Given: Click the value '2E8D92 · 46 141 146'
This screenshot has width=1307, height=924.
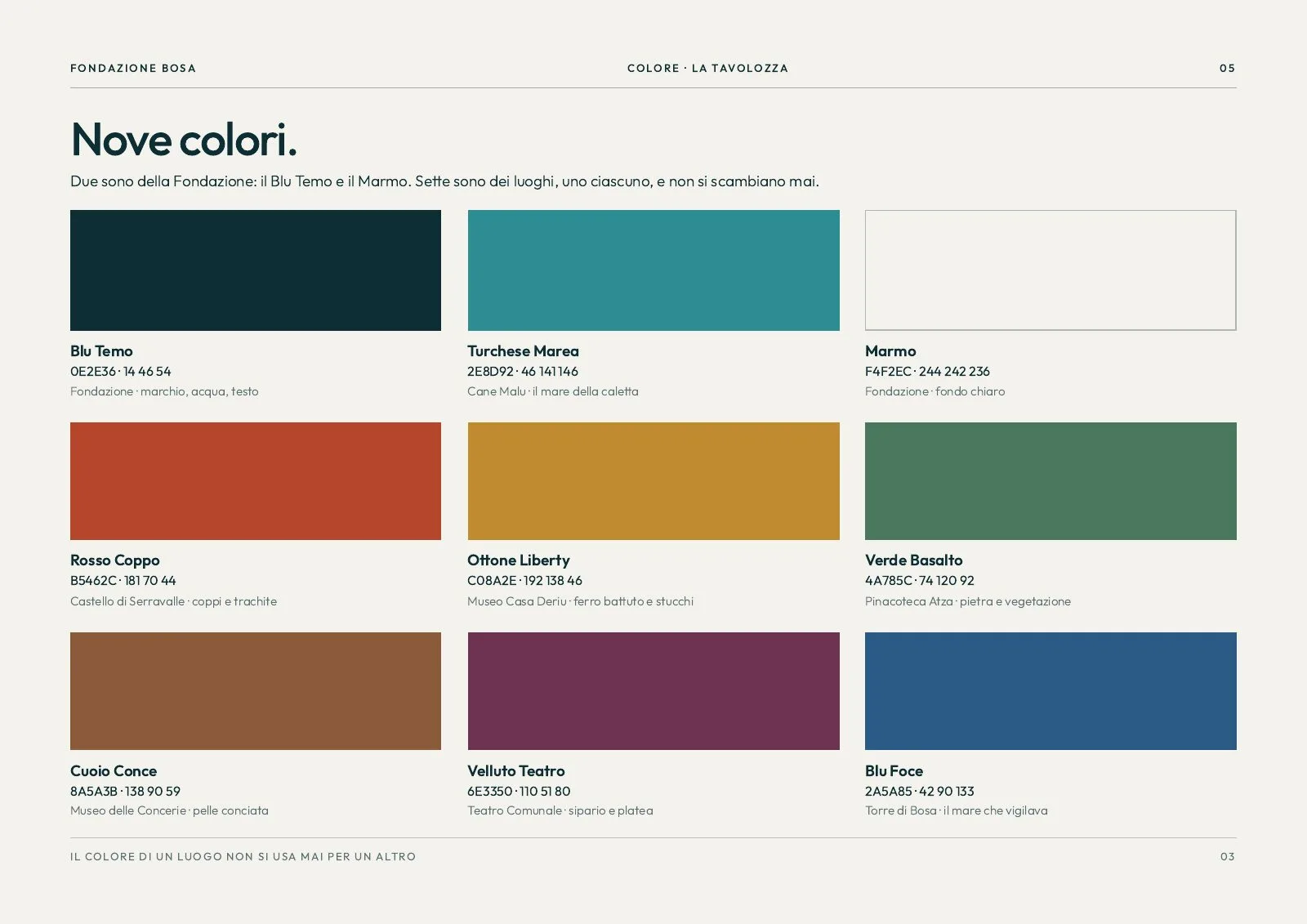Looking at the screenshot, I should [523, 372].
